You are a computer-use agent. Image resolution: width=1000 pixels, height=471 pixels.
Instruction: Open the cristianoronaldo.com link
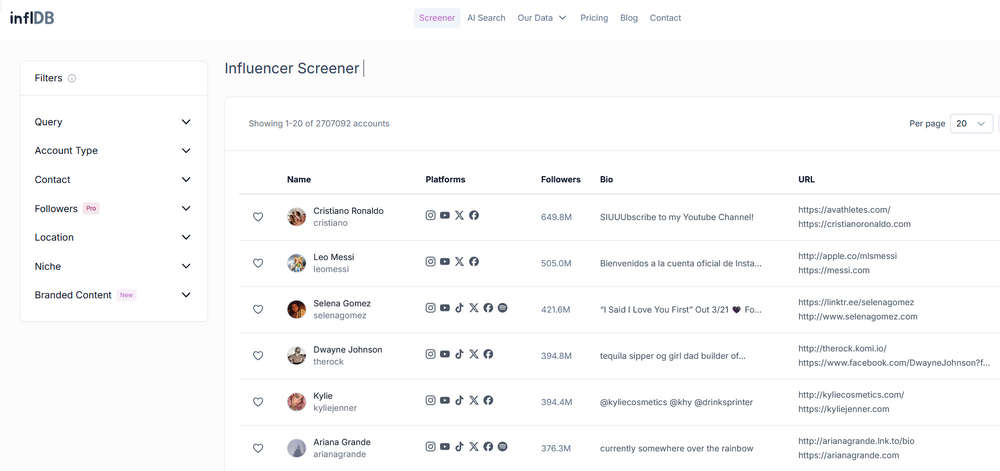854,224
